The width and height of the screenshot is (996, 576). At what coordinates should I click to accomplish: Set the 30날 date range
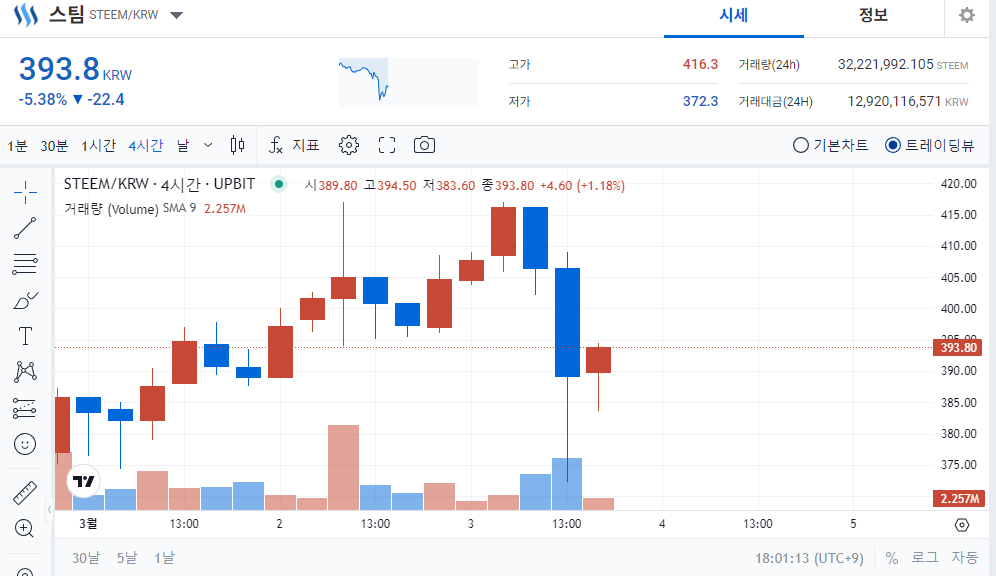coord(86,558)
